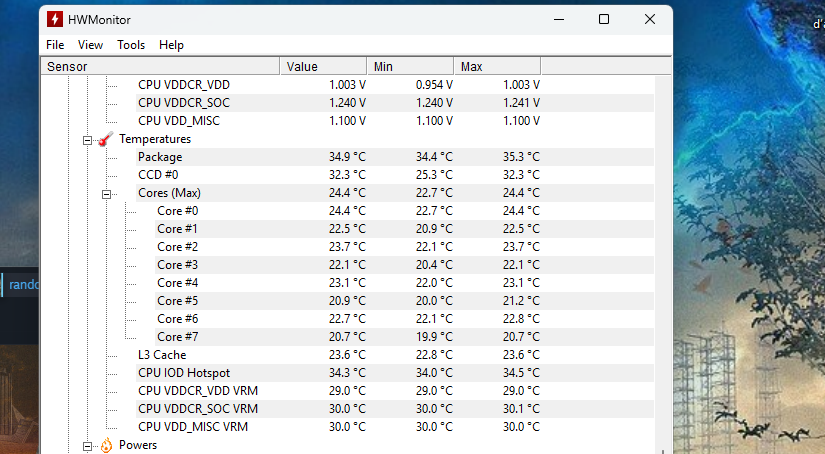Click the Core #6 maximum value 22.8 °C
This screenshot has width=825, height=454.
[x=521, y=319]
